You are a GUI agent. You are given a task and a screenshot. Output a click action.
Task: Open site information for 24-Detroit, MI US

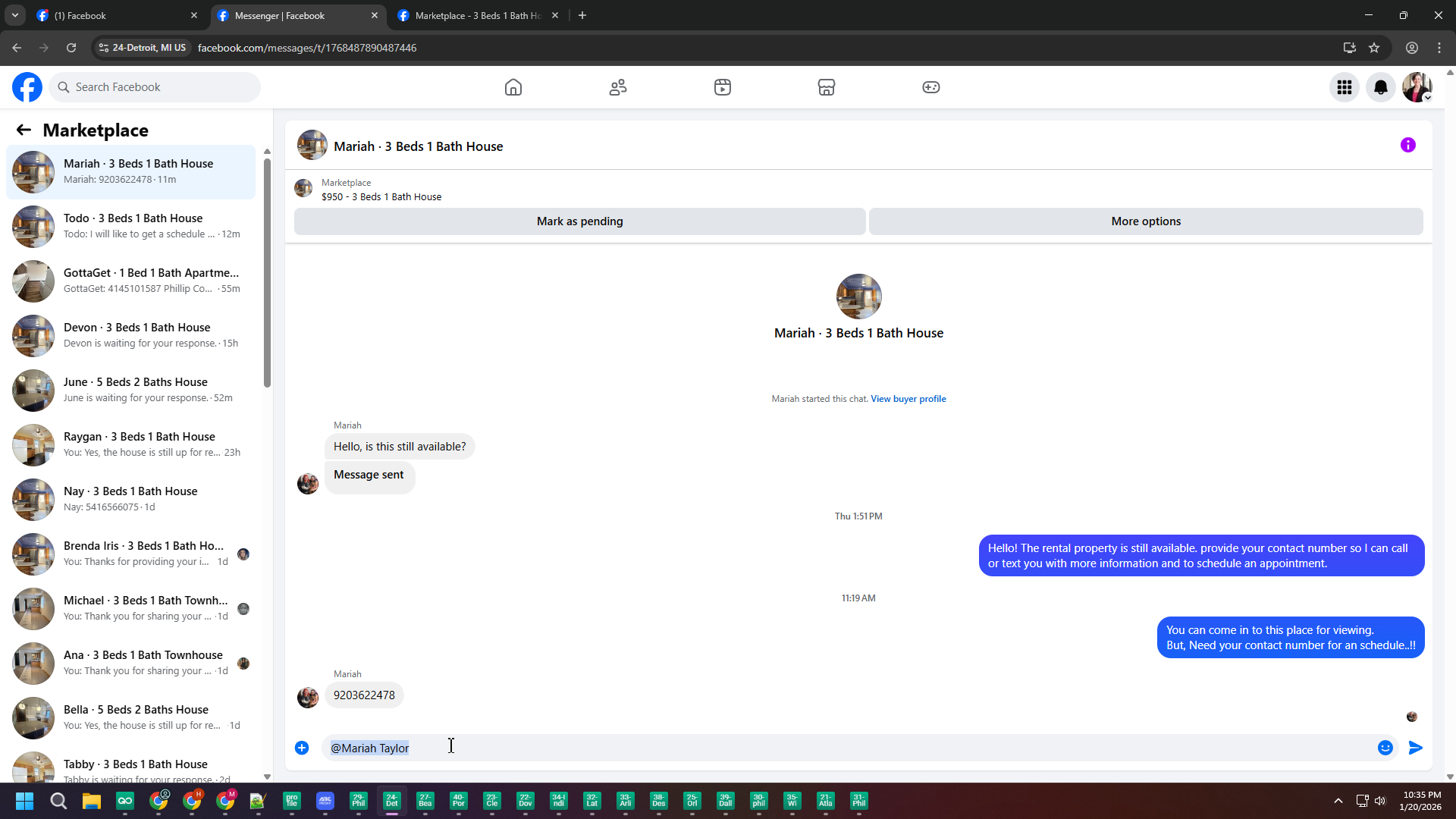pos(143,48)
